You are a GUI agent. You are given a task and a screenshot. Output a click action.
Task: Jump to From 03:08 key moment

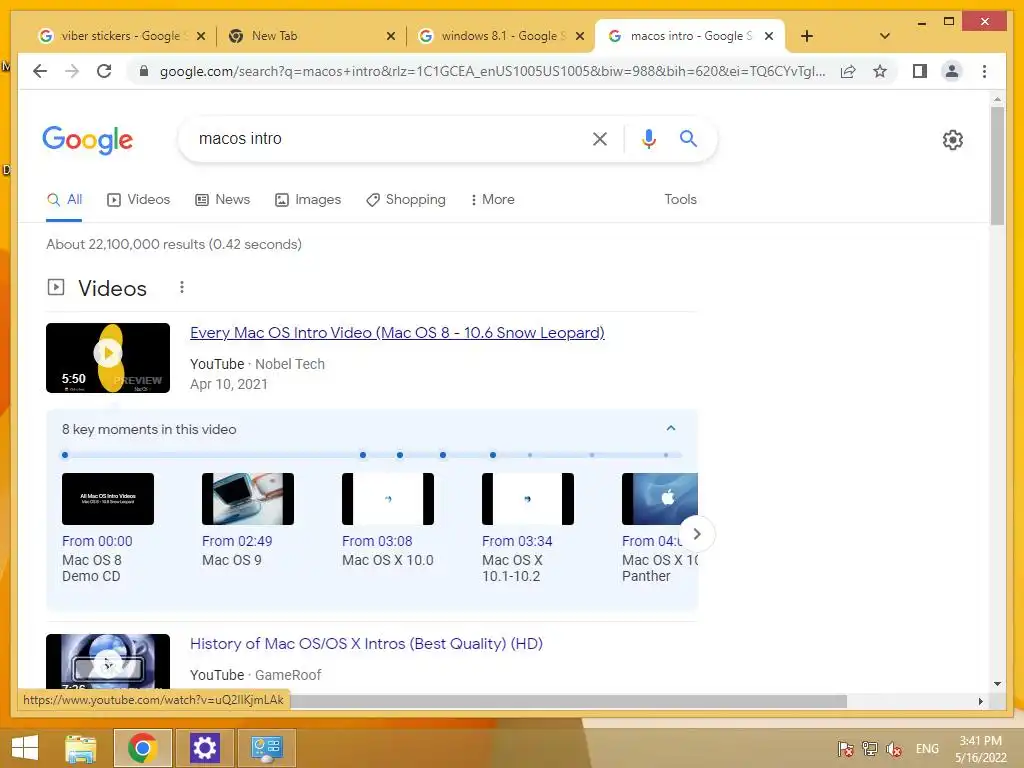tap(377, 541)
